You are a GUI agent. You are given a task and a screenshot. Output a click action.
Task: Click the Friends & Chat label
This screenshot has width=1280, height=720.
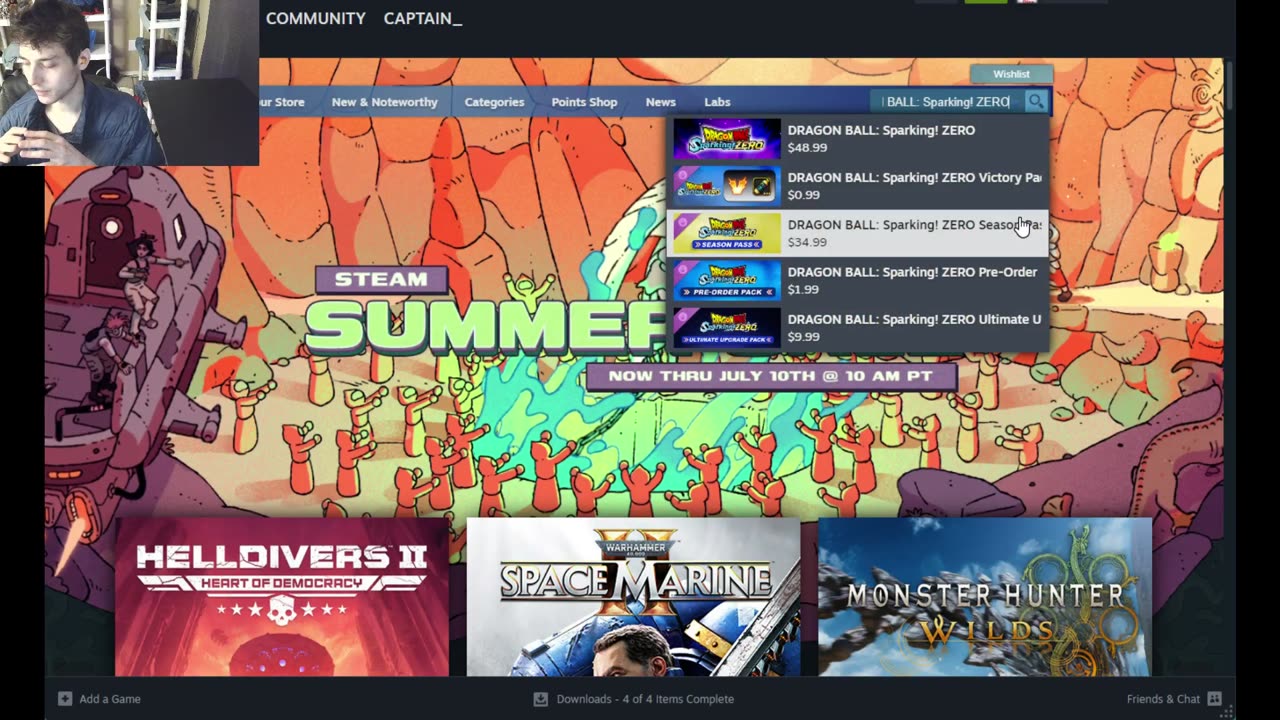tap(1163, 699)
